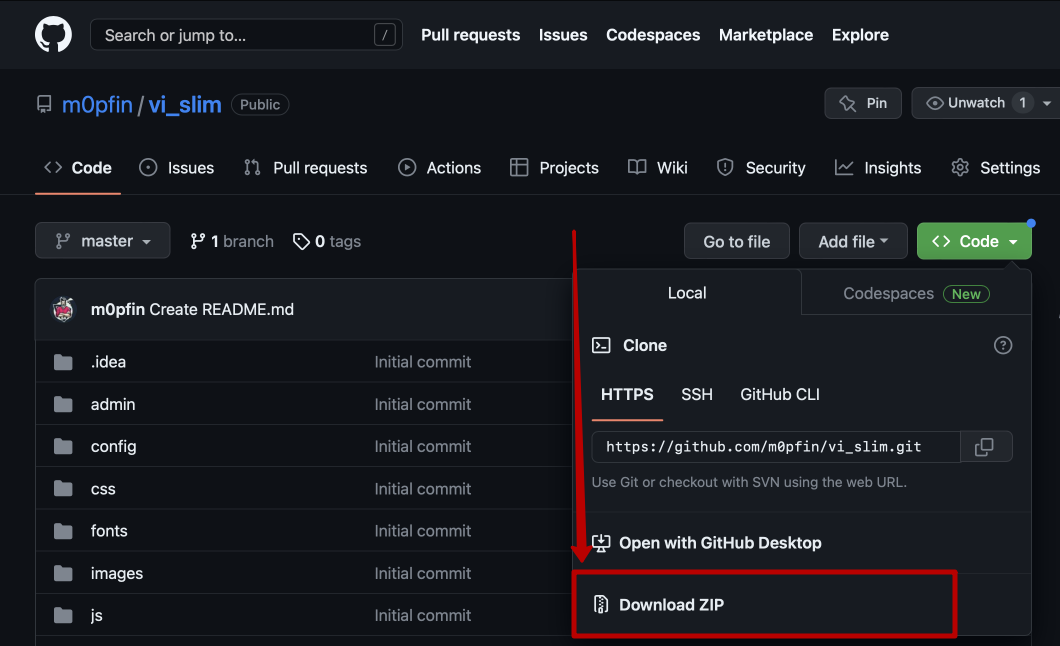1060x646 pixels.
Task: Click the watcher count badge 1
Action: (1022, 103)
